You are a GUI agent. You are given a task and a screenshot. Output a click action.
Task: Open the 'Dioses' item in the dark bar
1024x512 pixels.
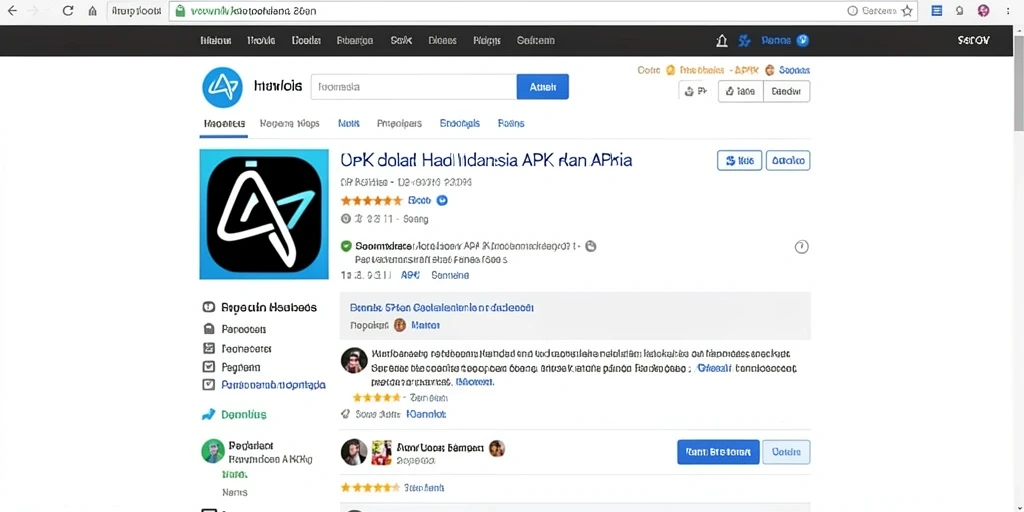coord(442,40)
